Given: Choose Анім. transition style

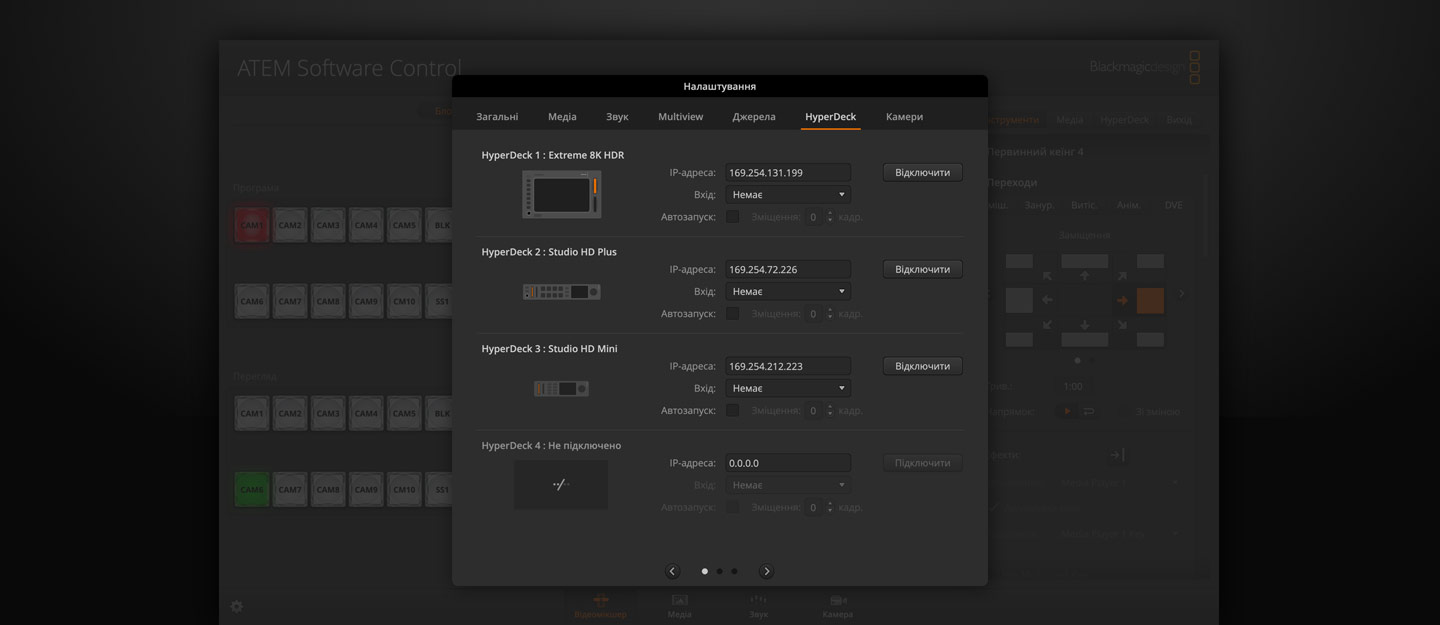Looking at the screenshot, I should point(1129,205).
